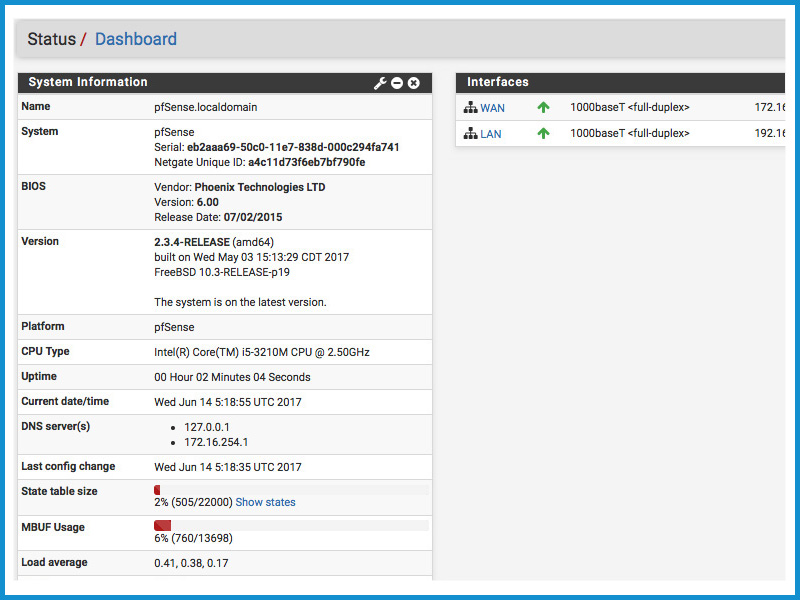Image resolution: width=800 pixels, height=600 pixels.
Task: Click the 2% (505/22000) state count
Action: point(193,502)
